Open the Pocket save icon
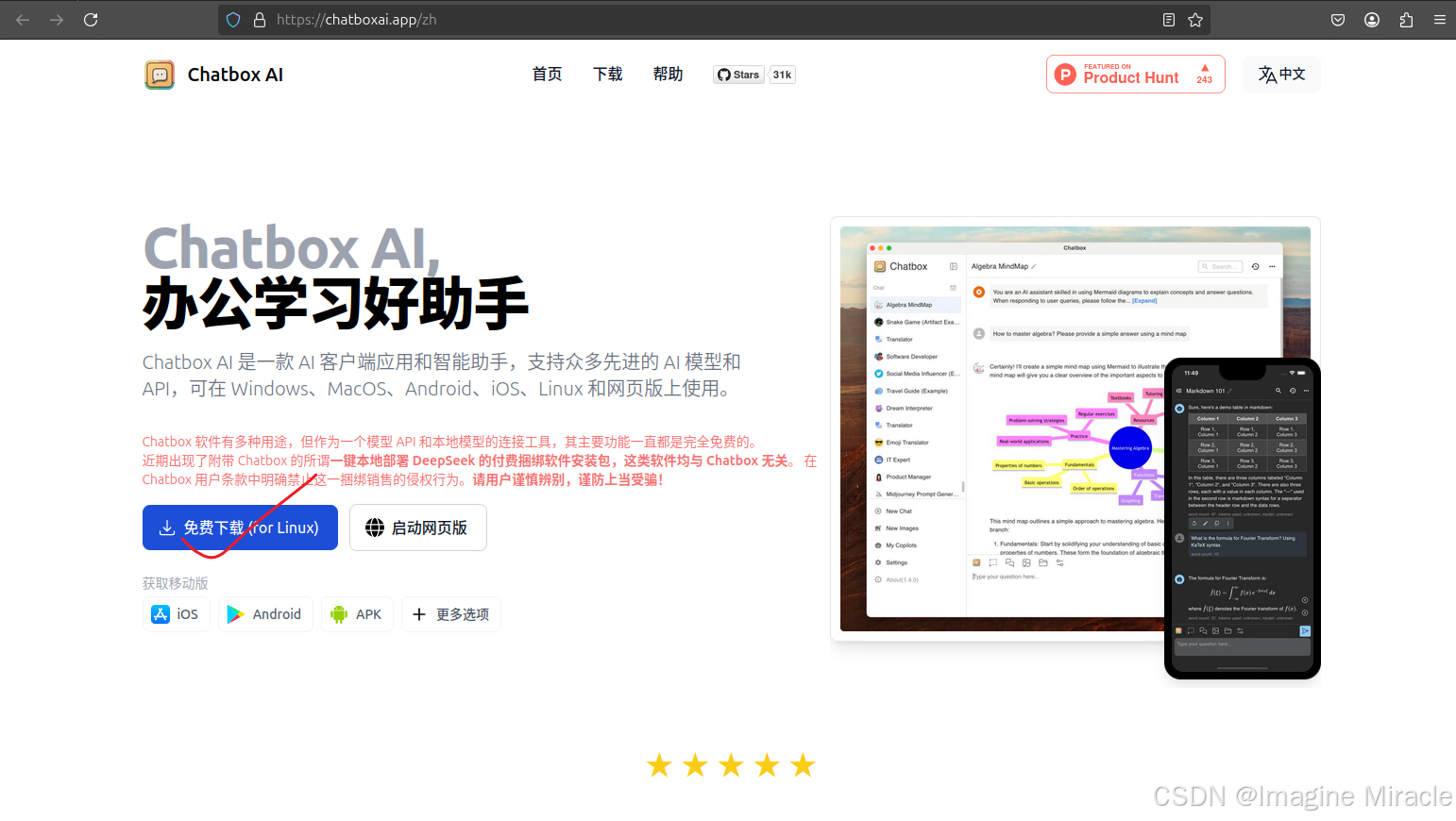Viewport: 1456px width, 821px height. point(1338,20)
